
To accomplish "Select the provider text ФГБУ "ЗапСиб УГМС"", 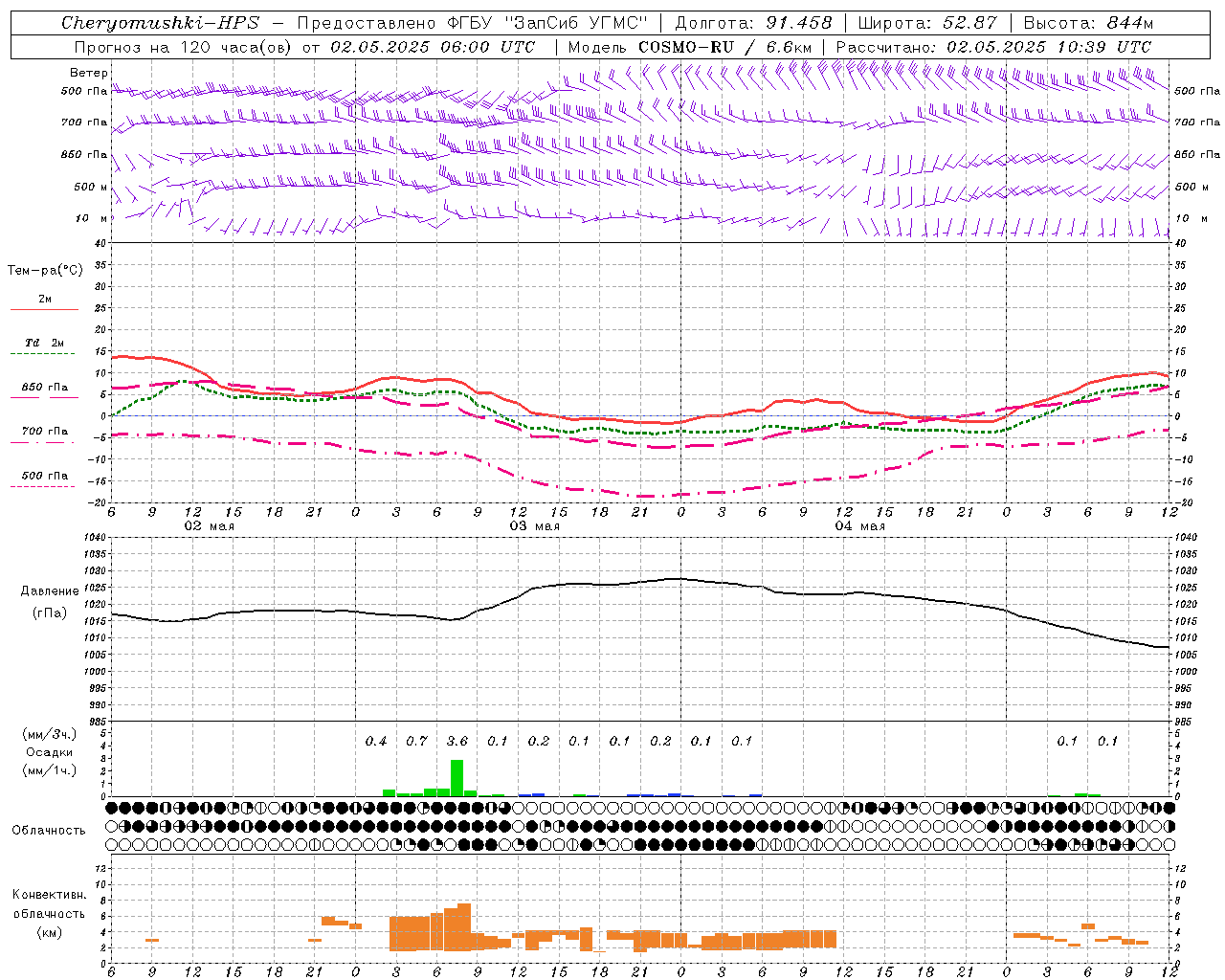I will 546,23.
